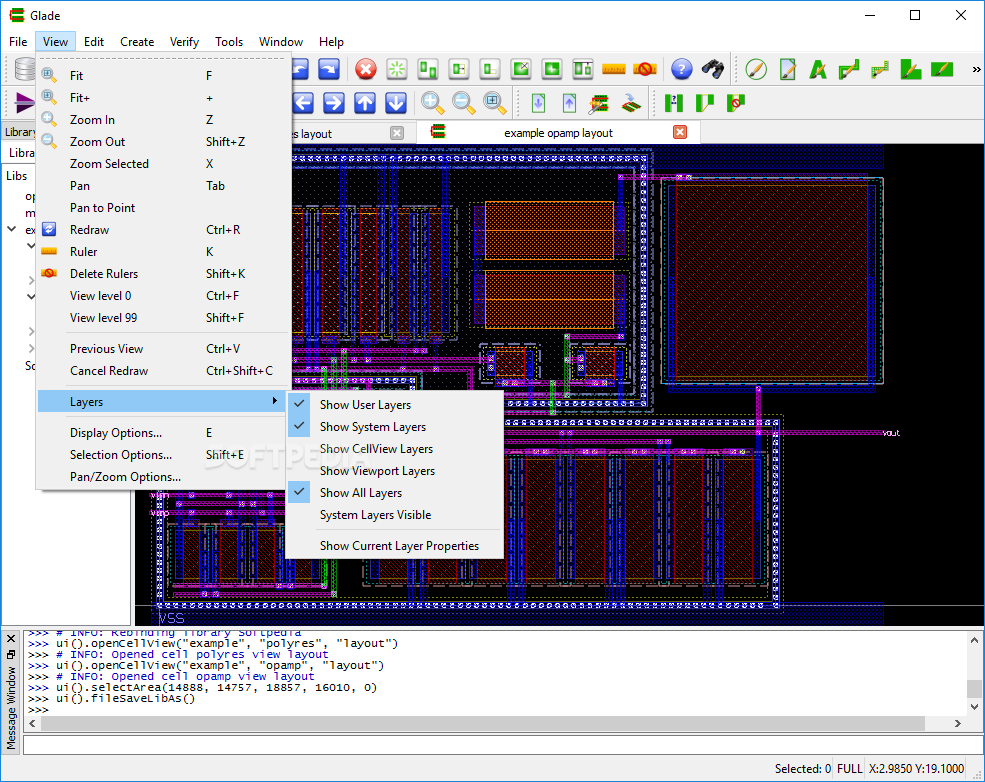Viewport: 985px width, 782px height.
Task: Choose Redraw from View menu
Action: click(x=163, y=229)
